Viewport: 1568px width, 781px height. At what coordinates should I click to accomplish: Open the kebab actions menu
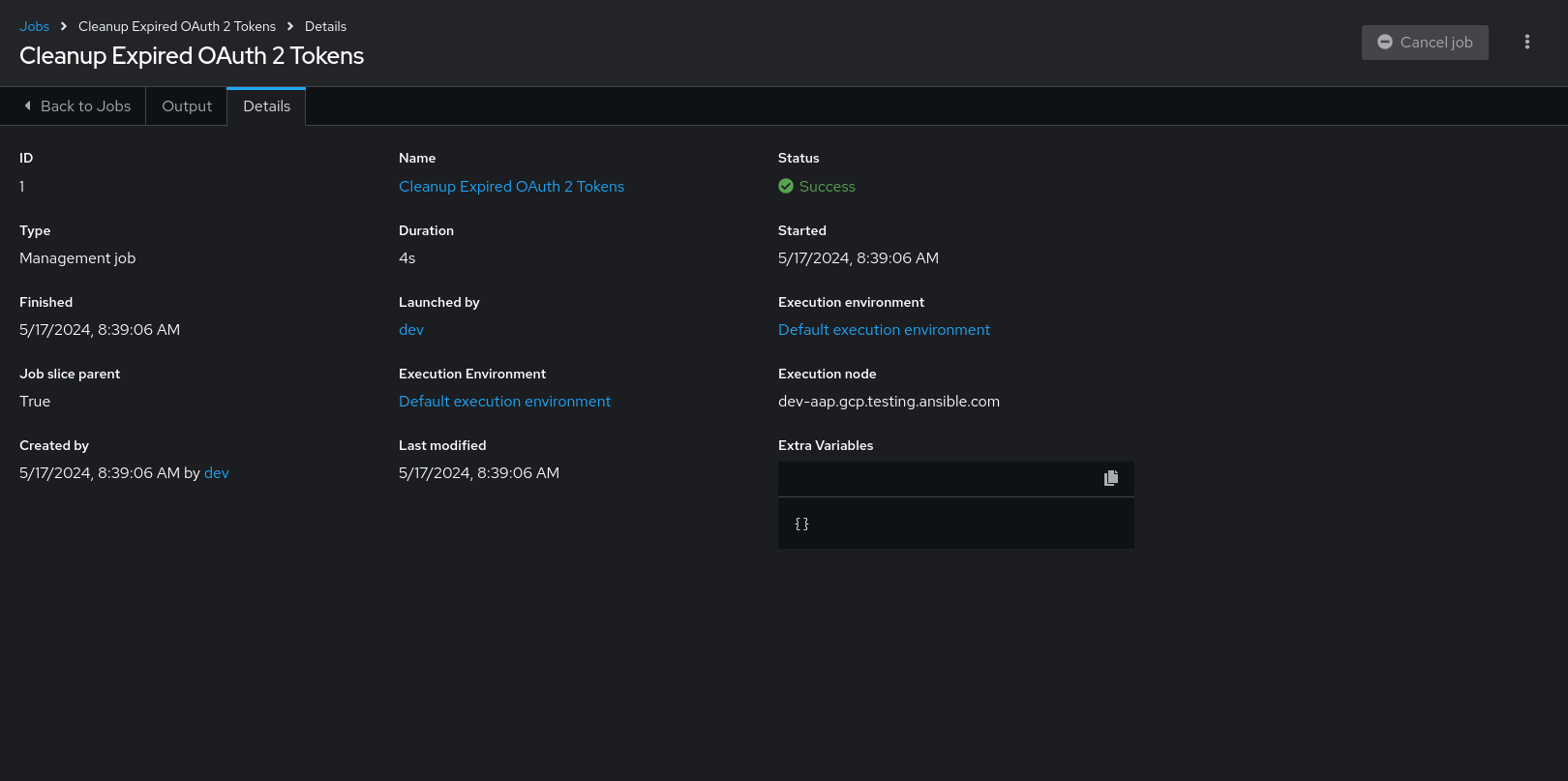(1526, 42)
